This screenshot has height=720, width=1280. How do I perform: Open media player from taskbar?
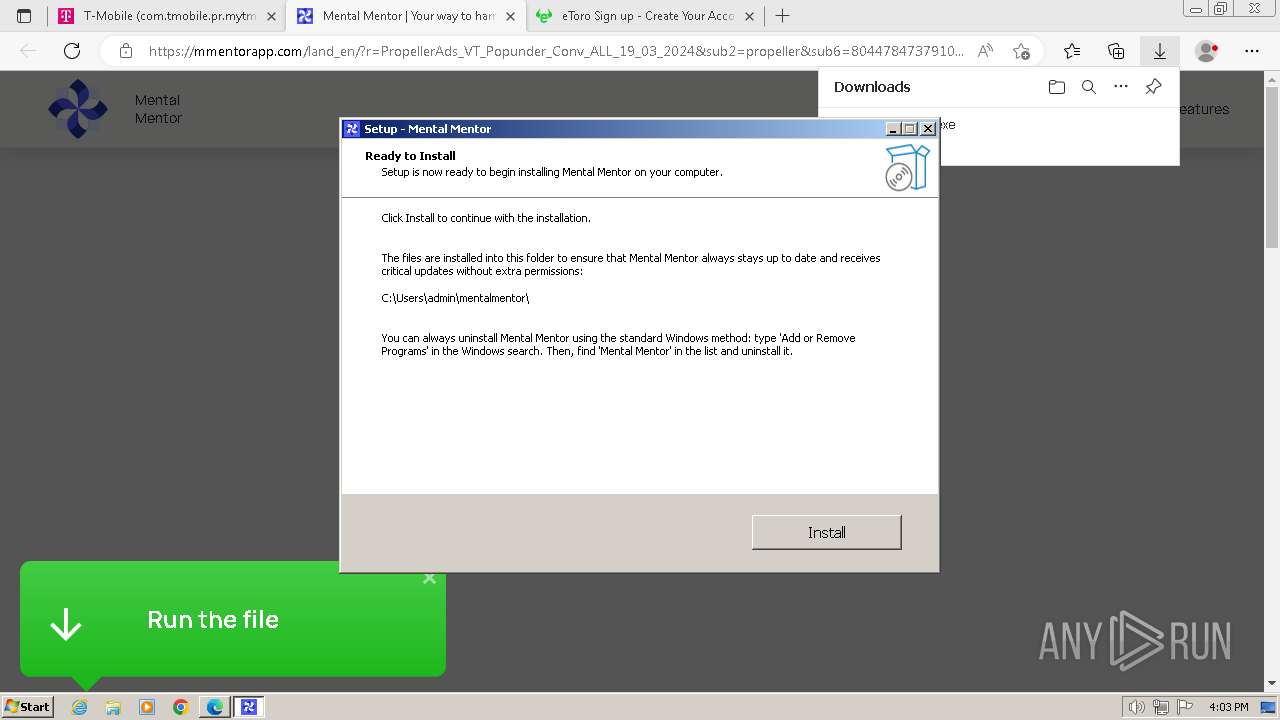147,707
